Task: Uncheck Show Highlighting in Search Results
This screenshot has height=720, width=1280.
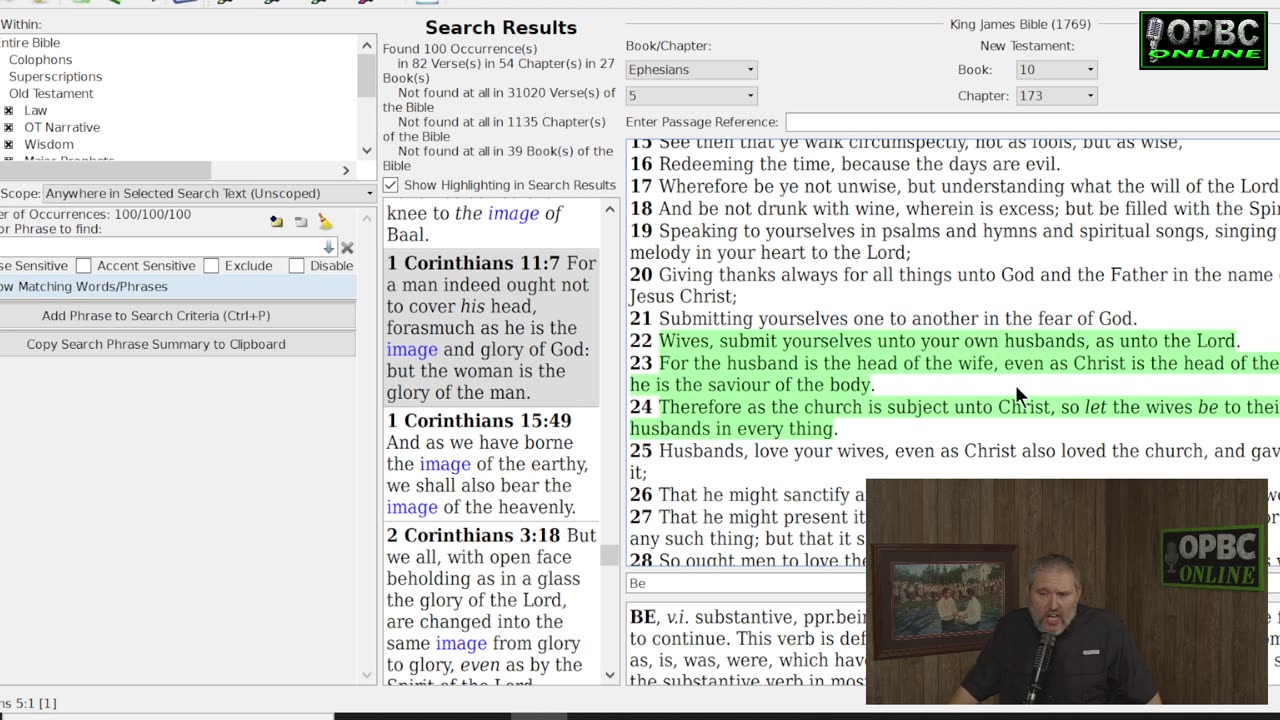Action: coord(391,185)
